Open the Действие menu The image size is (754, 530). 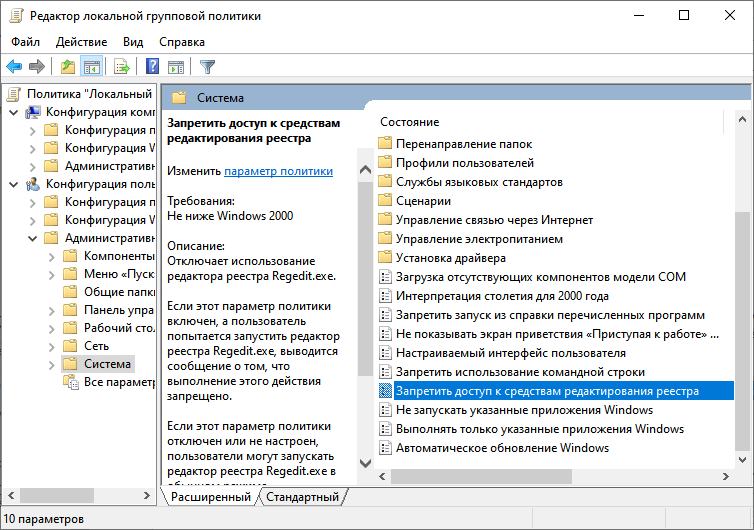pos(81,42)
